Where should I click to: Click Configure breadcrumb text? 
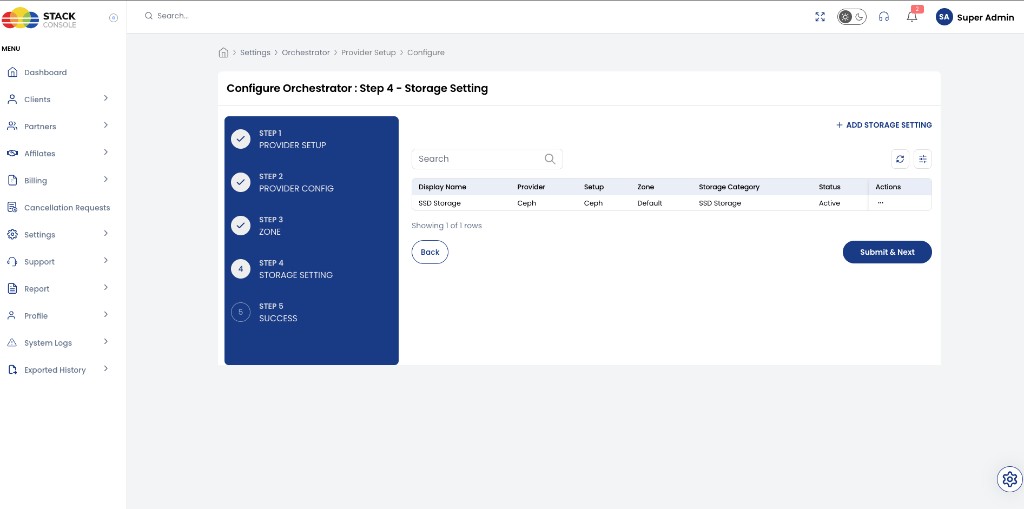point(426,52)
